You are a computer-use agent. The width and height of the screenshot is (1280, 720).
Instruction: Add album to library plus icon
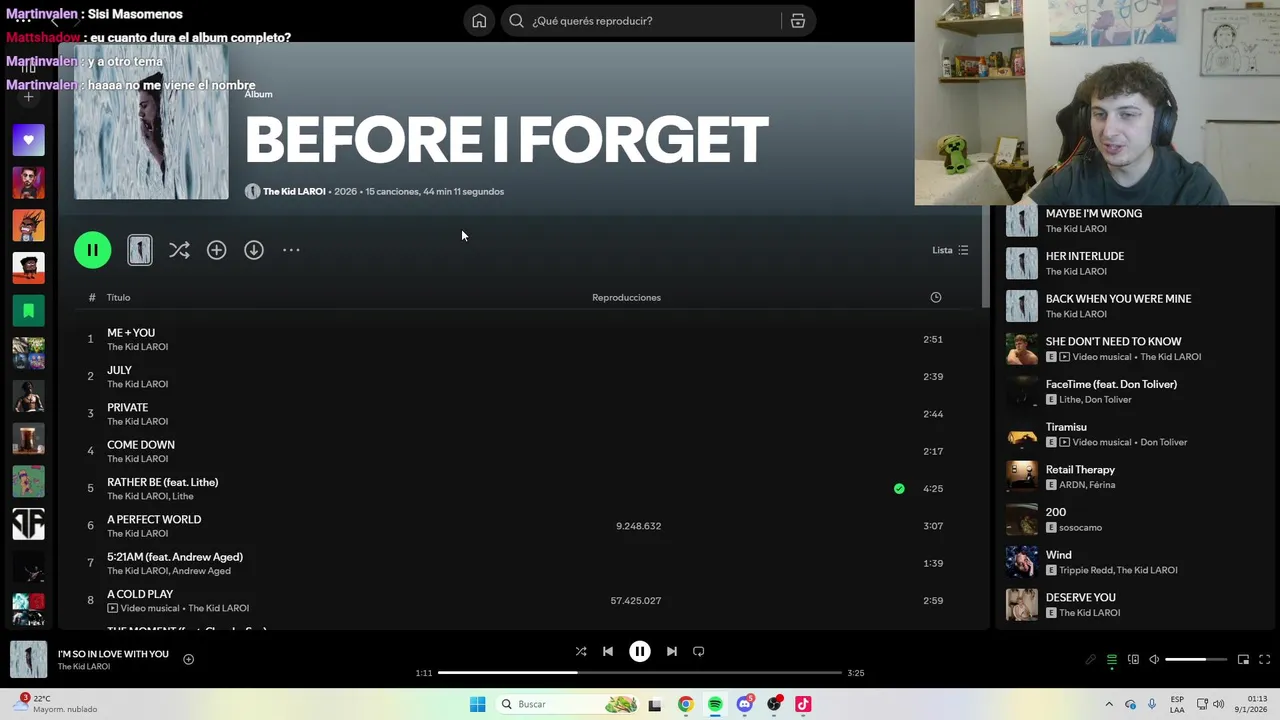pyautogui.click(x=216, y=250)
